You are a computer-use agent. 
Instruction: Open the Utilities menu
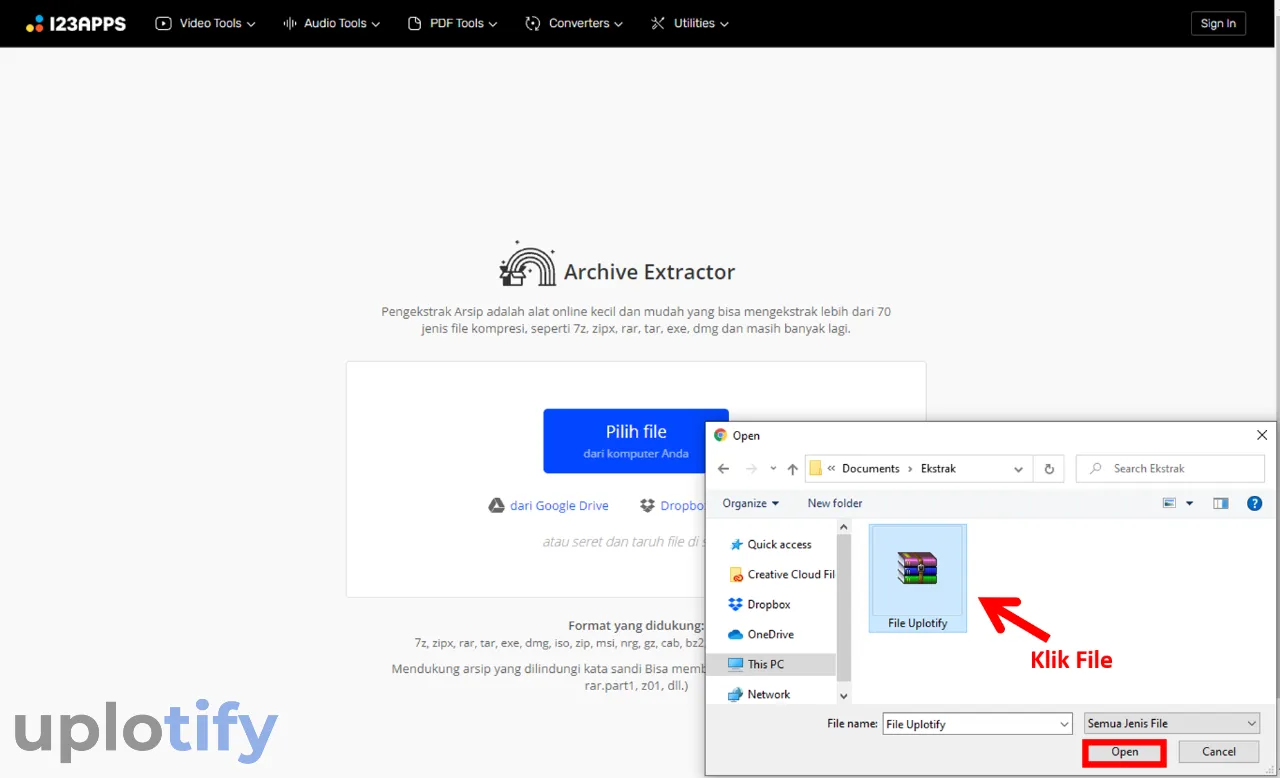click(689, 23)
